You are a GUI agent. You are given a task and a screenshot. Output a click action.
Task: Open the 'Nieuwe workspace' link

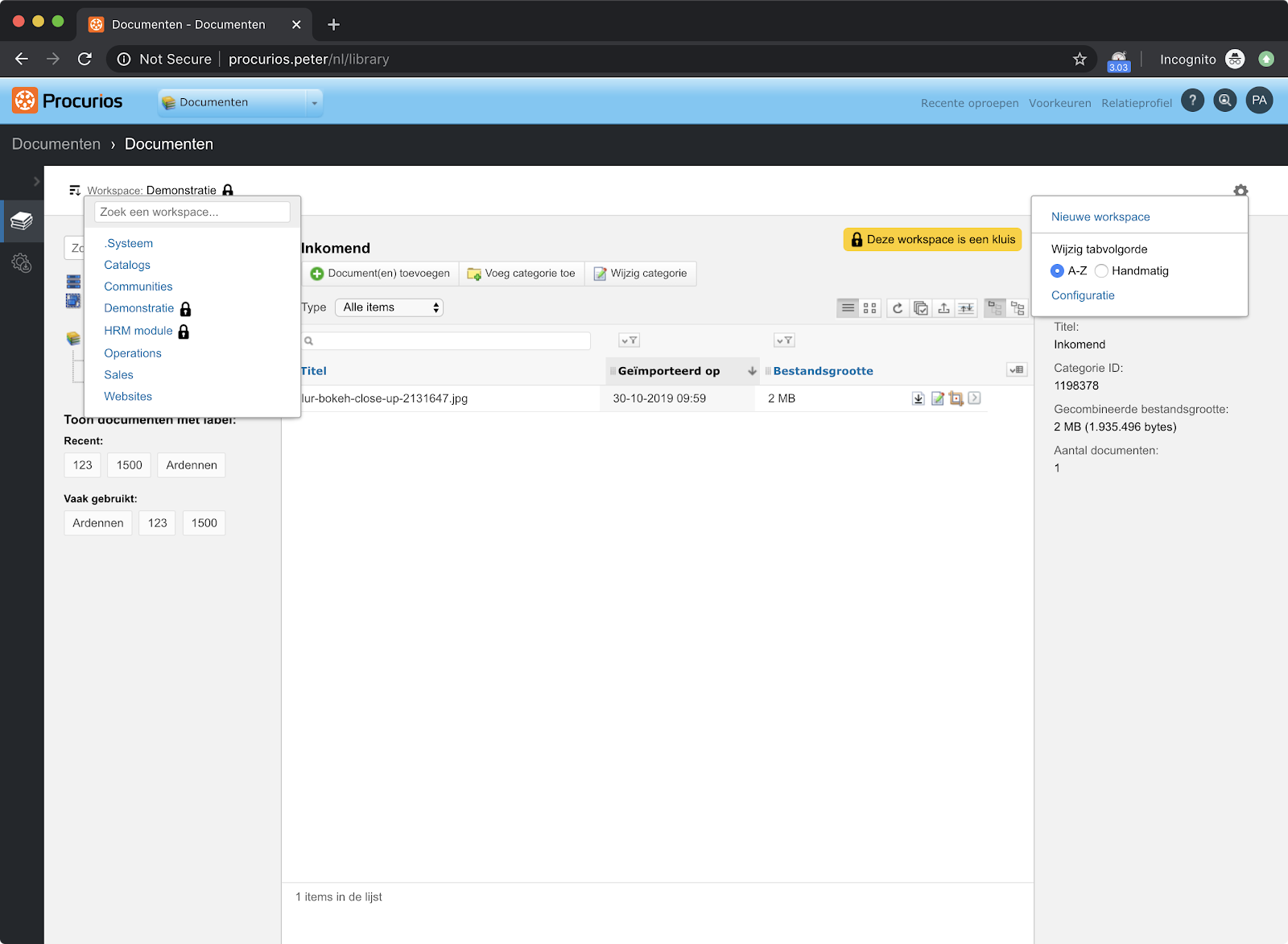1100,216
